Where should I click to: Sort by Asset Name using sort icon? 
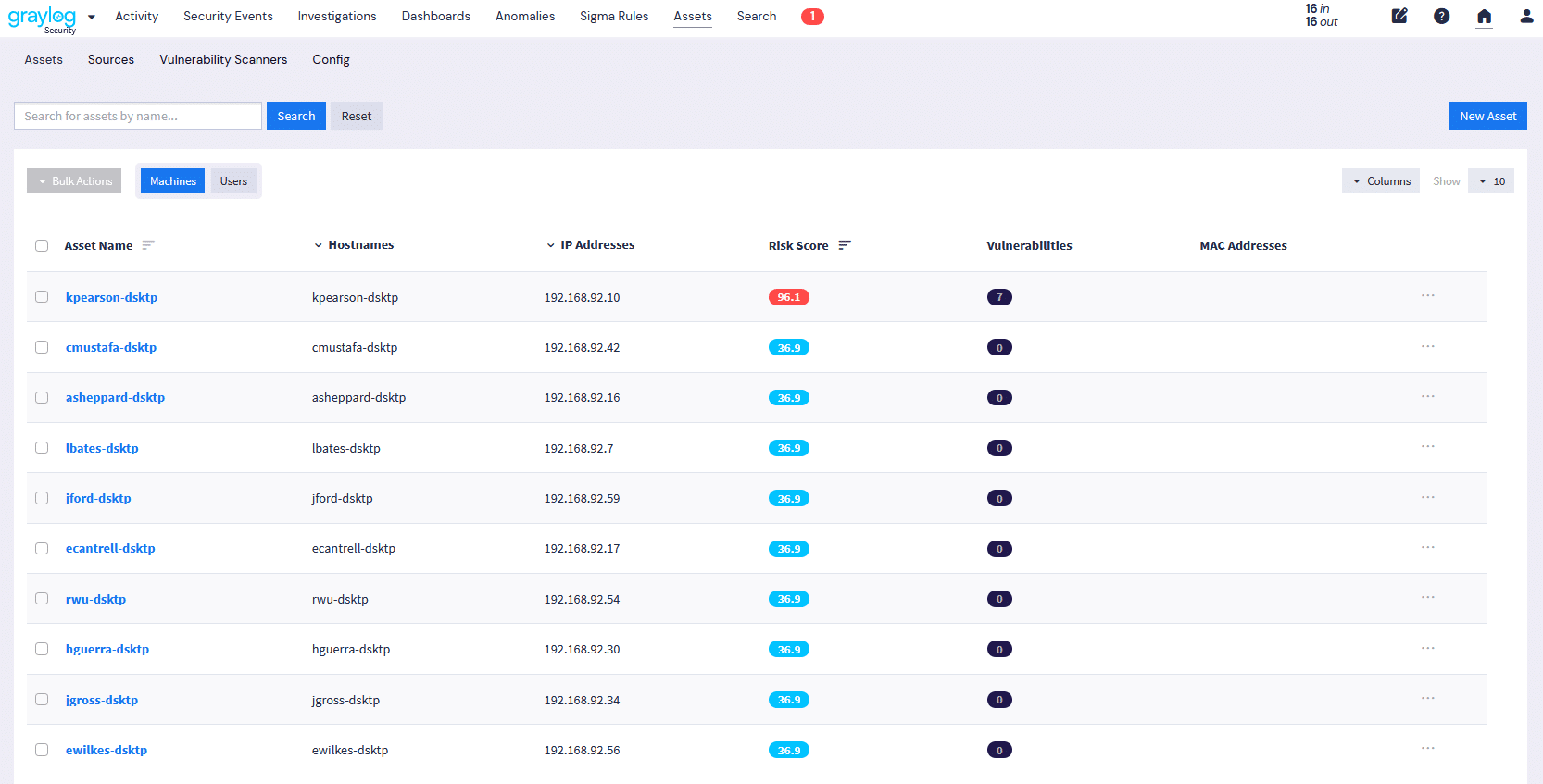click(x=148, y=245)
